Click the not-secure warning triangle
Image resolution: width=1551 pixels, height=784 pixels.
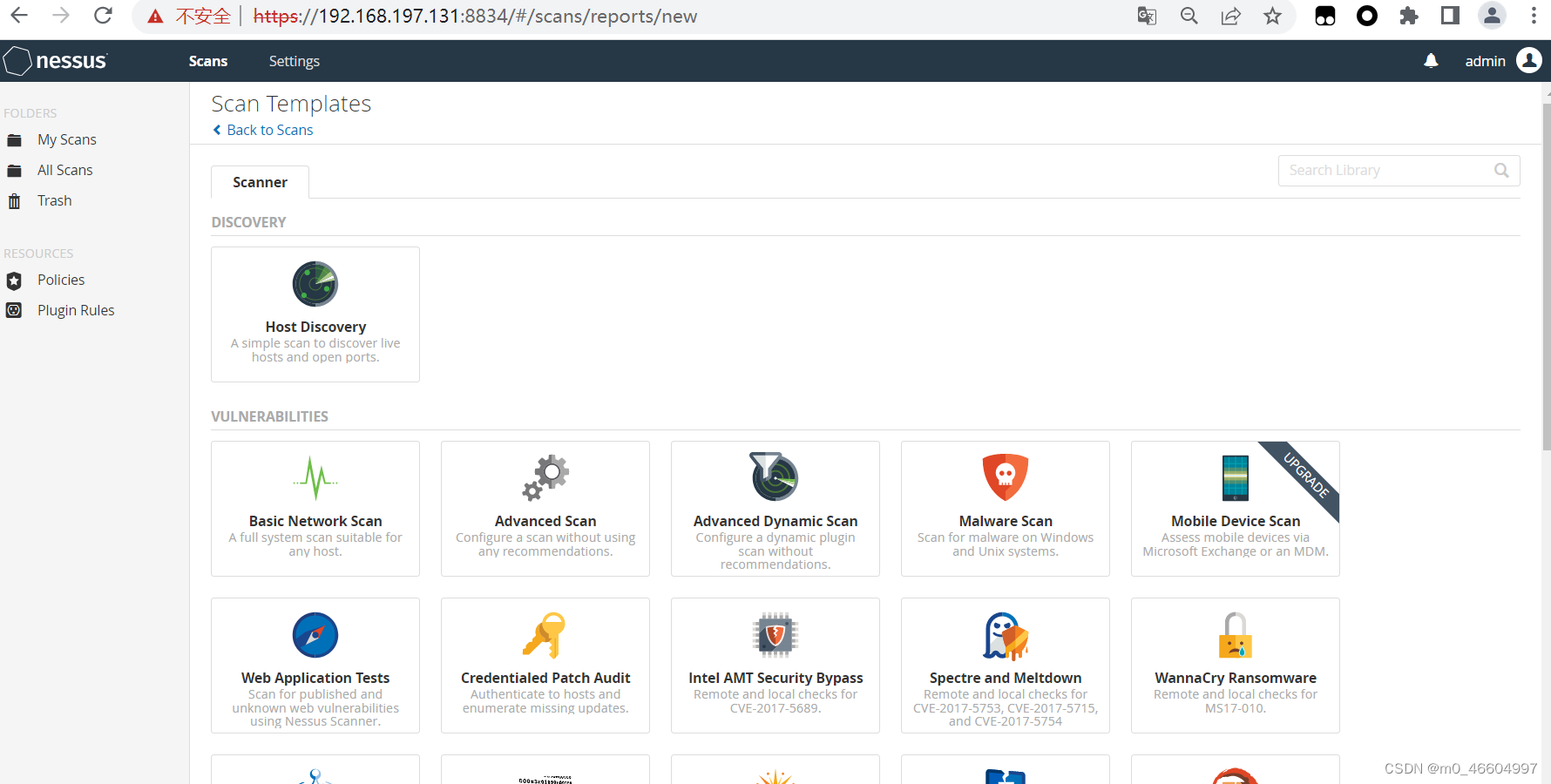155,17
